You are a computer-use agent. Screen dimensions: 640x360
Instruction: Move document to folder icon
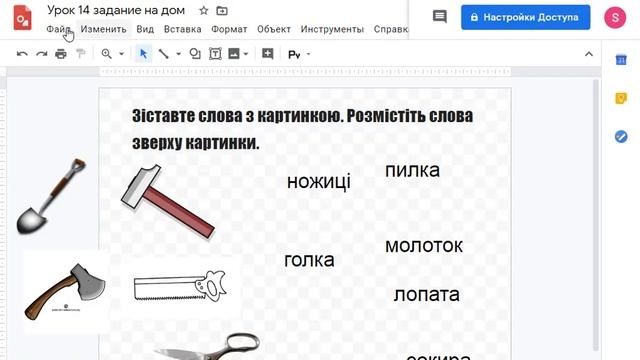(x=222, y=11)
